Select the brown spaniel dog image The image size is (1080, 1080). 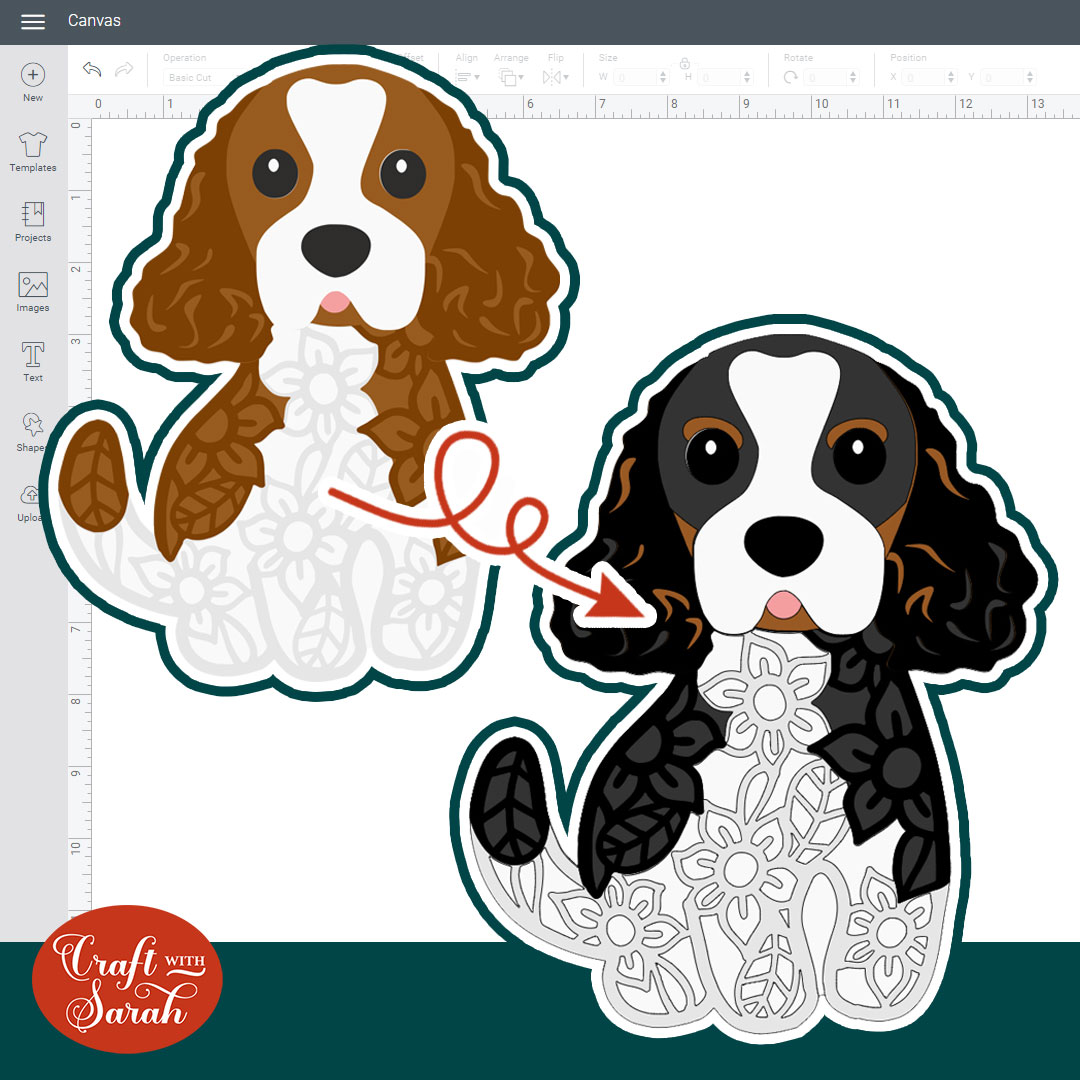point(310,372)
